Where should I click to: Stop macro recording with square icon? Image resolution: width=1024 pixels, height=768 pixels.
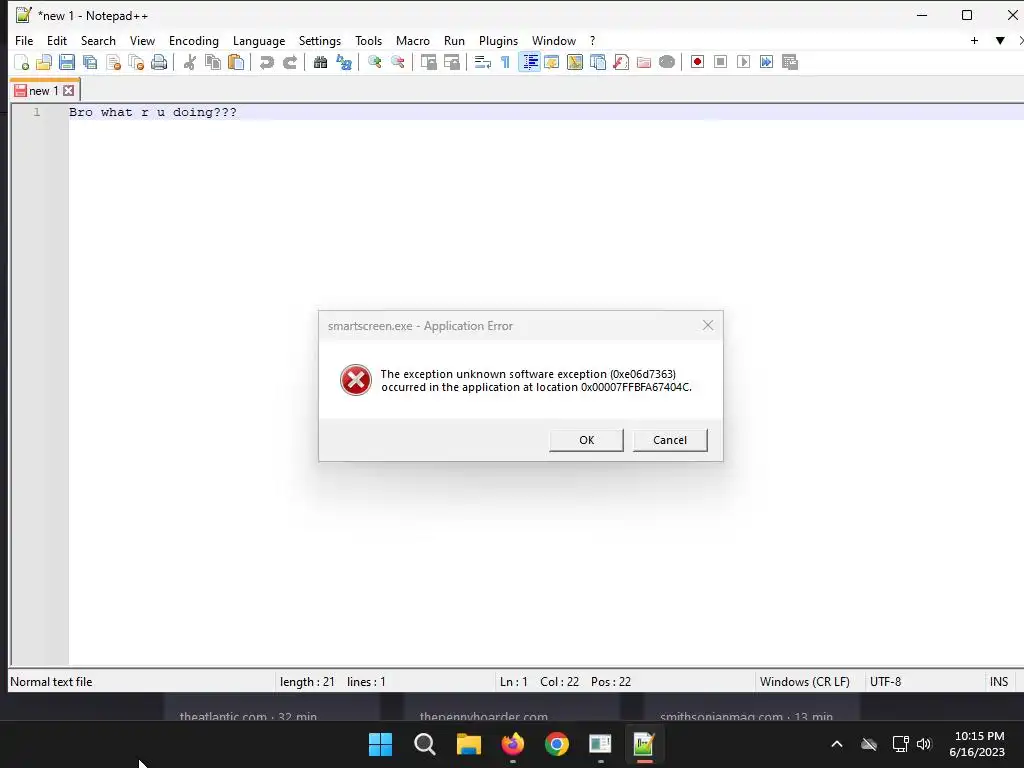[x=720, y=62]
